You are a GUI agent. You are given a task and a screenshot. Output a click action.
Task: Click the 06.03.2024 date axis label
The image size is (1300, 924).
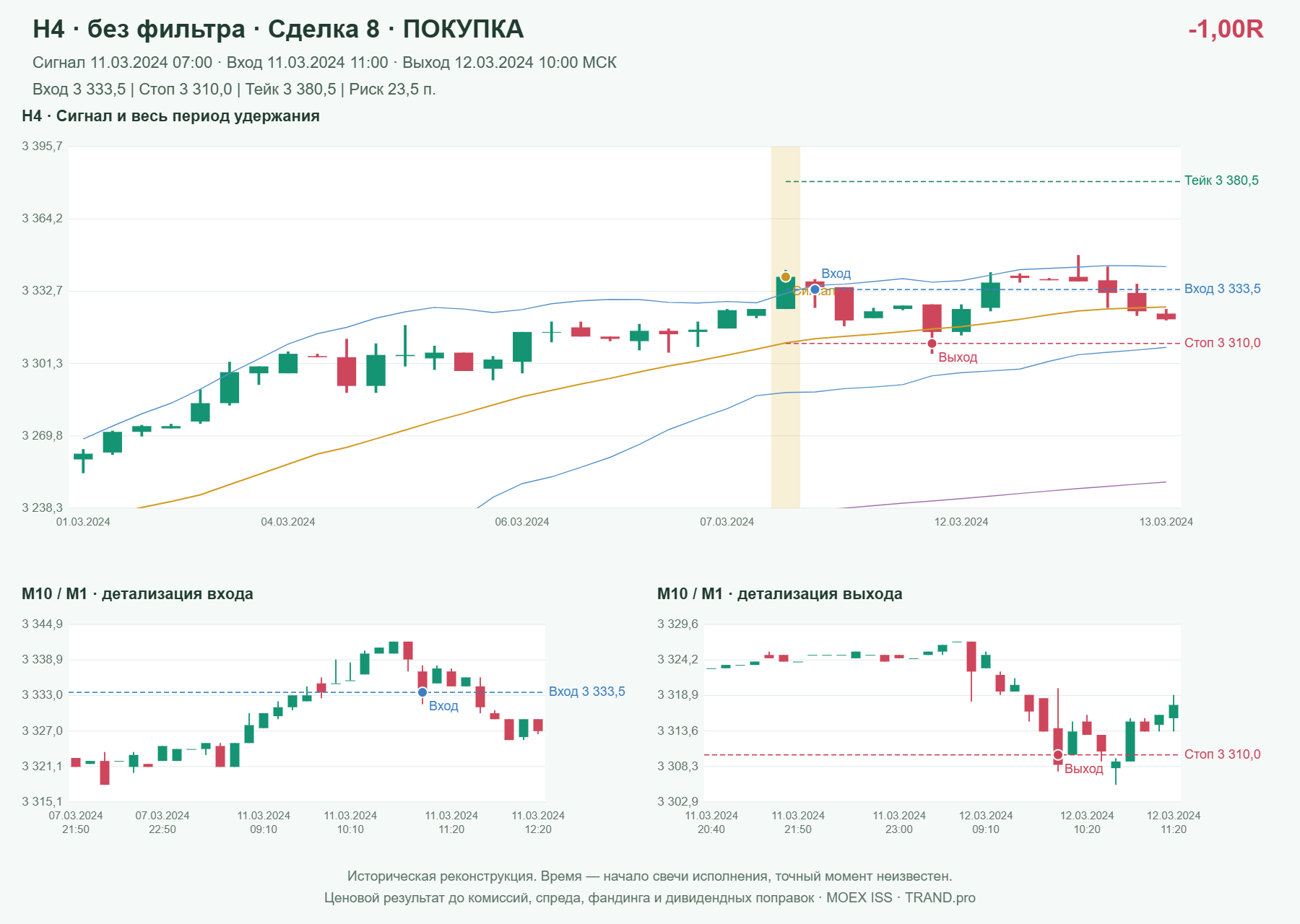tap(522, 522)
